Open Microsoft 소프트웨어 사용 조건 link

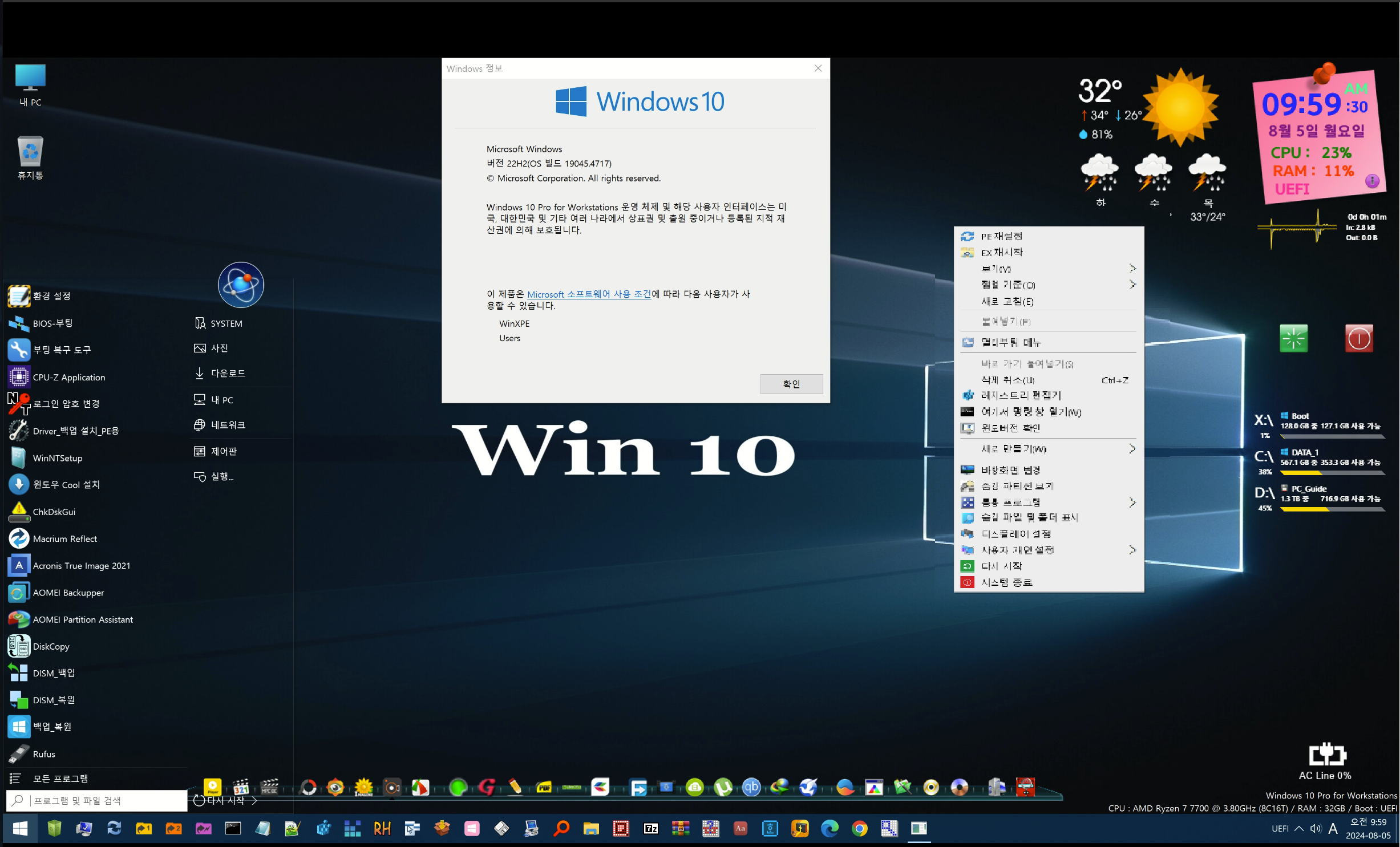589,294
